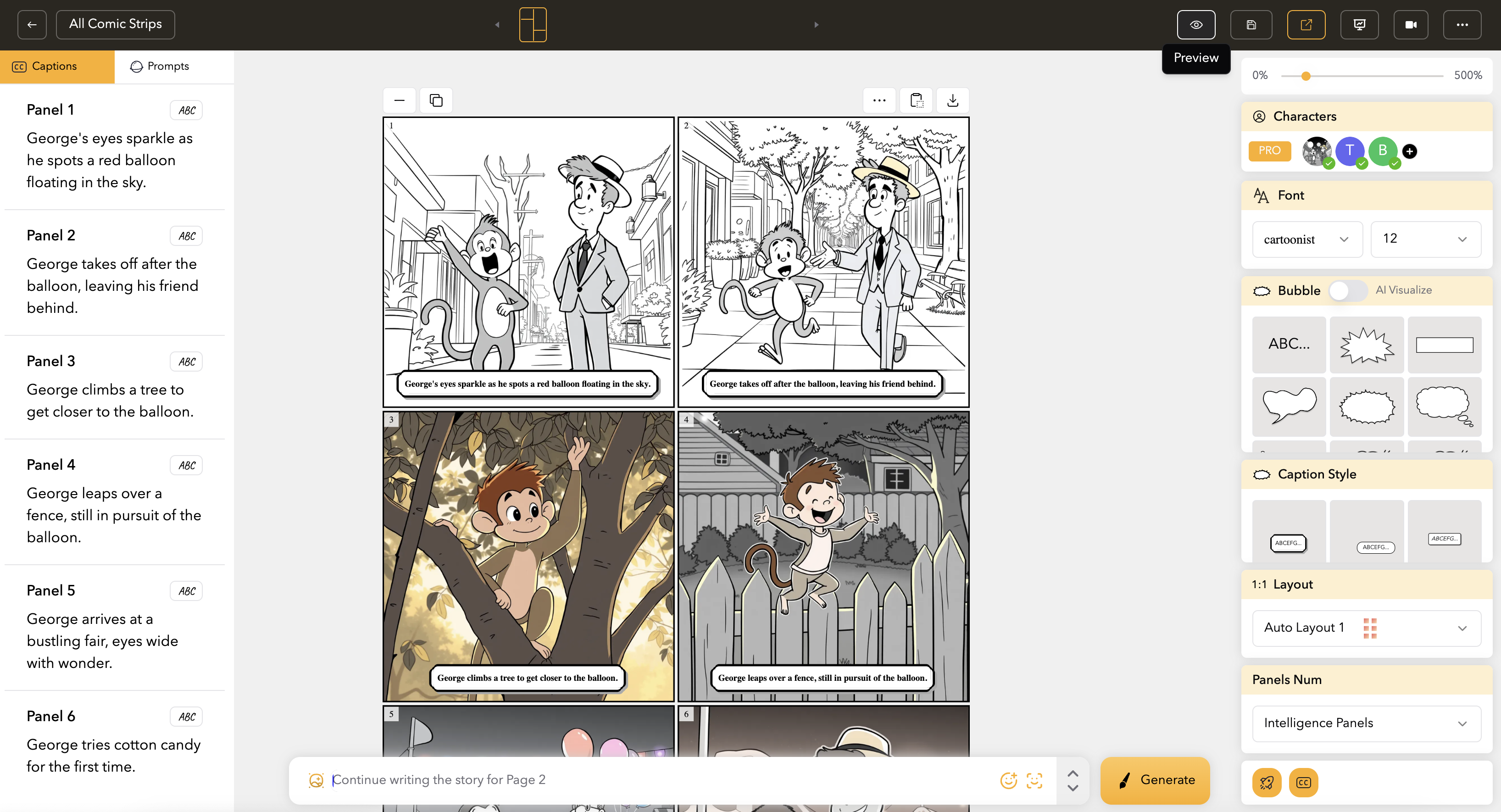Viewport: 1501px width, 812px height.
Task: Click the back arrow button
Action: click(x=32, y=24)
